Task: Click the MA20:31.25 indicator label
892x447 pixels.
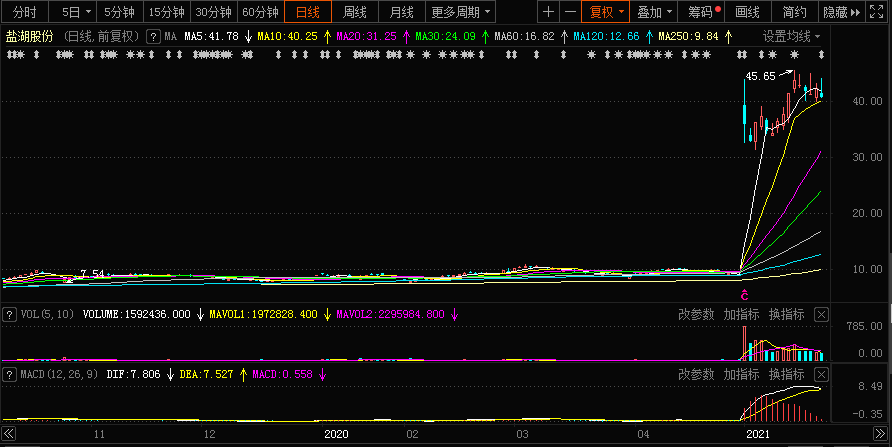Action: tap(366, 36)
